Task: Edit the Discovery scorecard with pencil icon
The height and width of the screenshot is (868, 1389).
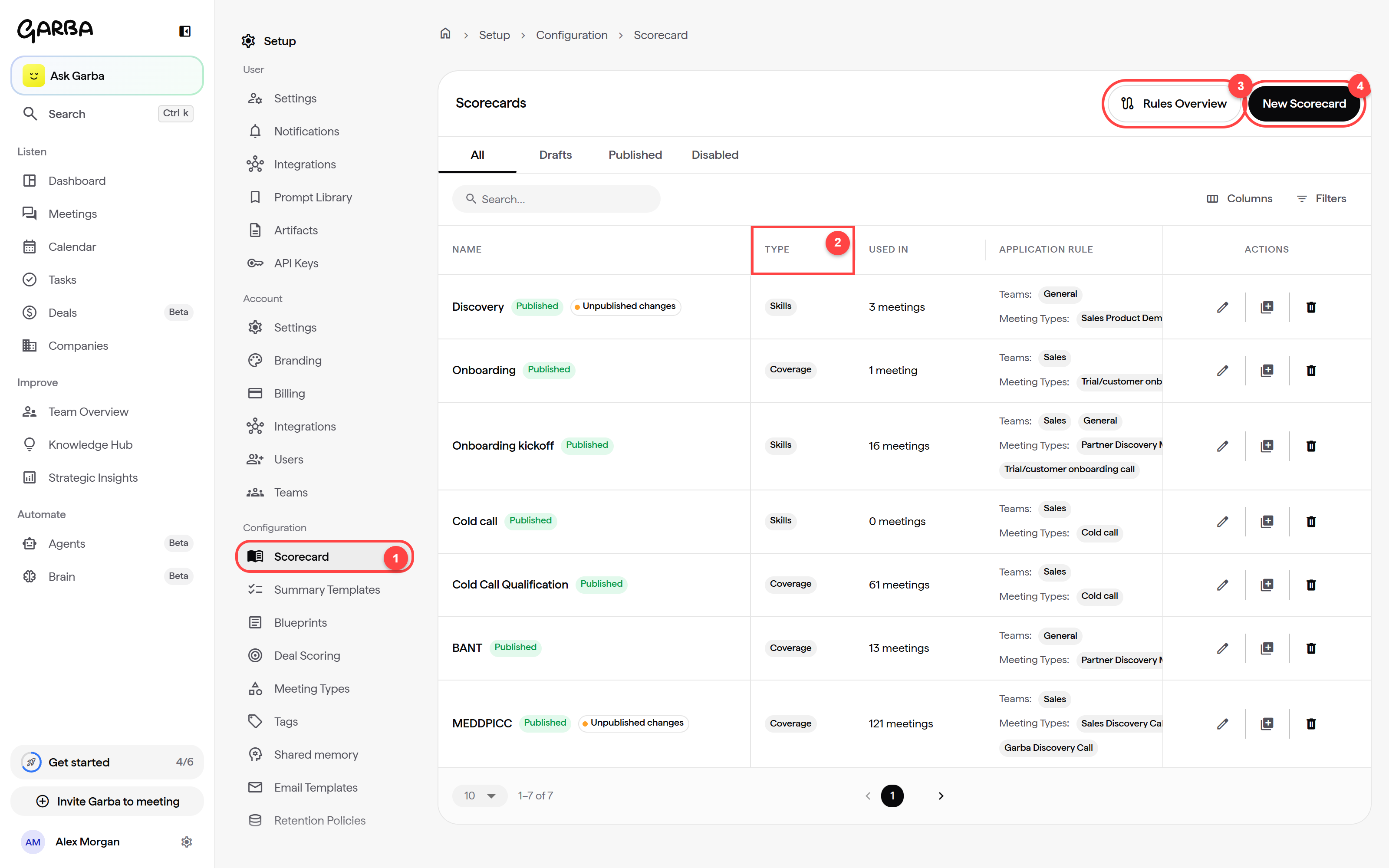Action: [1223, 307]
